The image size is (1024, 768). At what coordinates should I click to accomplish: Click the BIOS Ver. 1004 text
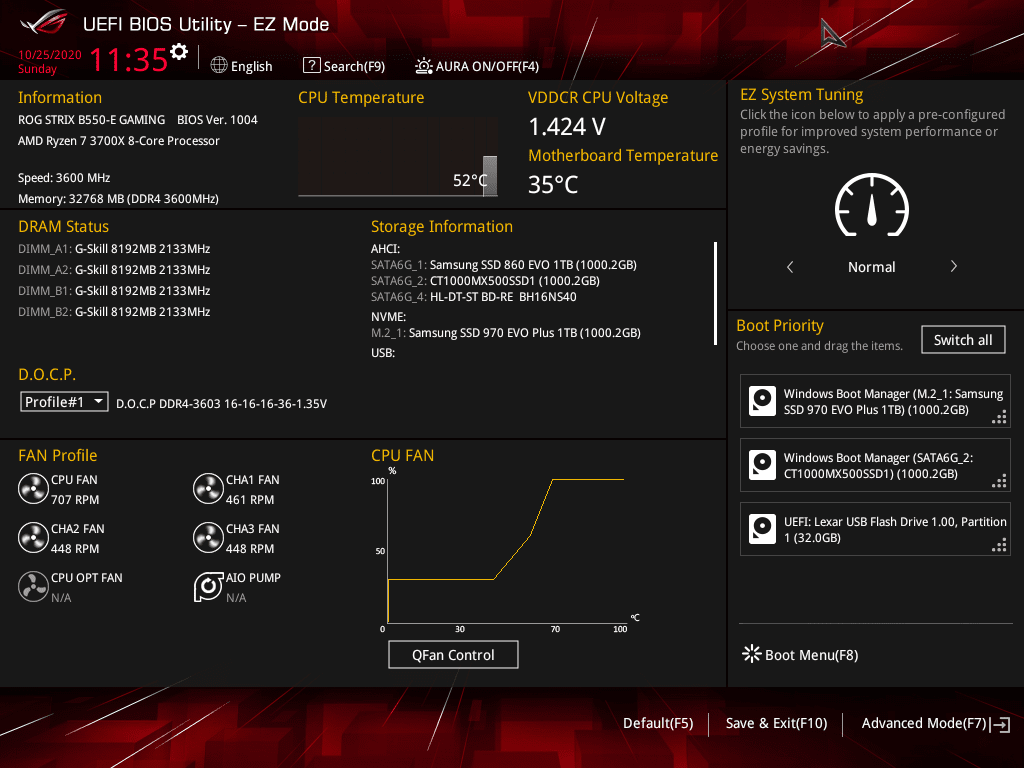click(x=217, y=120)
